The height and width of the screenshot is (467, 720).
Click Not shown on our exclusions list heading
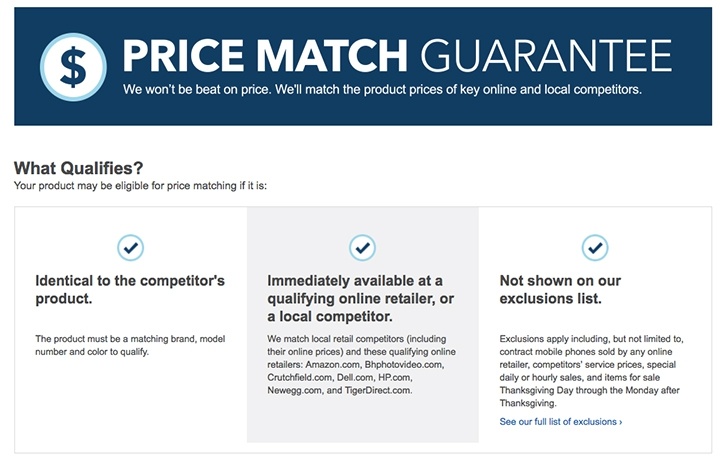tap(560, 289)
